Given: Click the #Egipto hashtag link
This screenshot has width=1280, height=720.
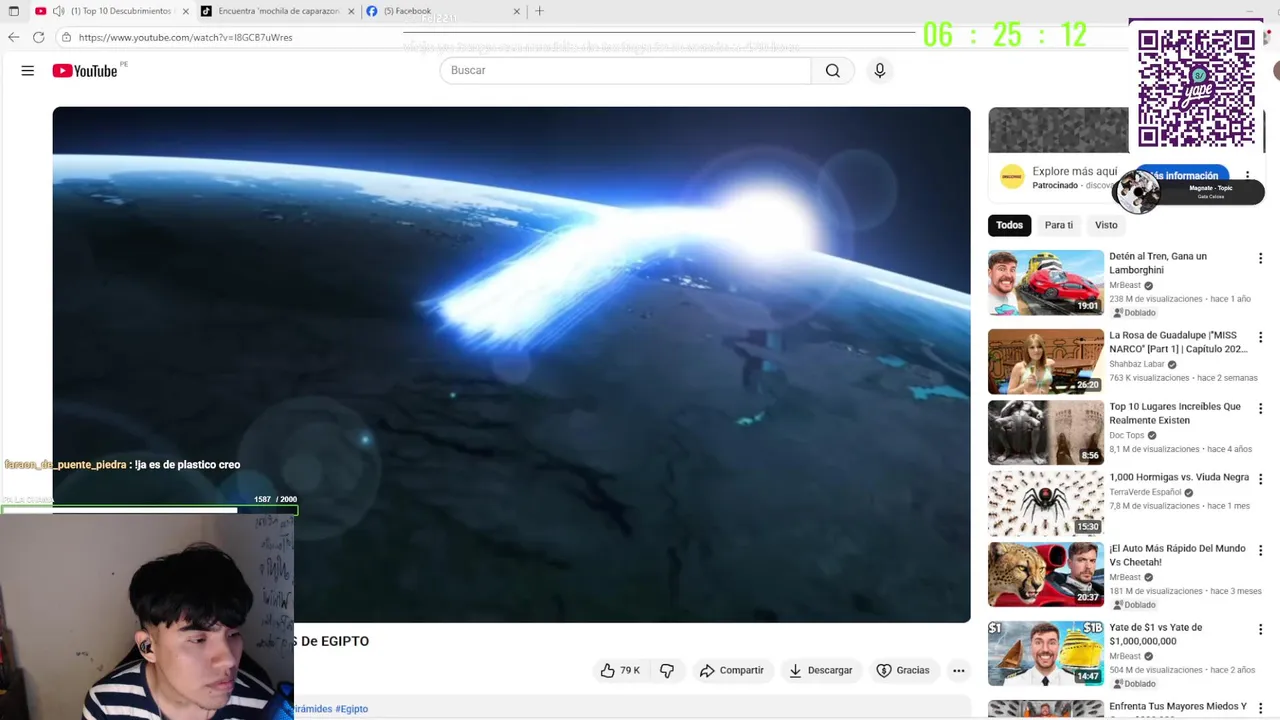Looking at the screenshot, I should (x=351, y=709).
